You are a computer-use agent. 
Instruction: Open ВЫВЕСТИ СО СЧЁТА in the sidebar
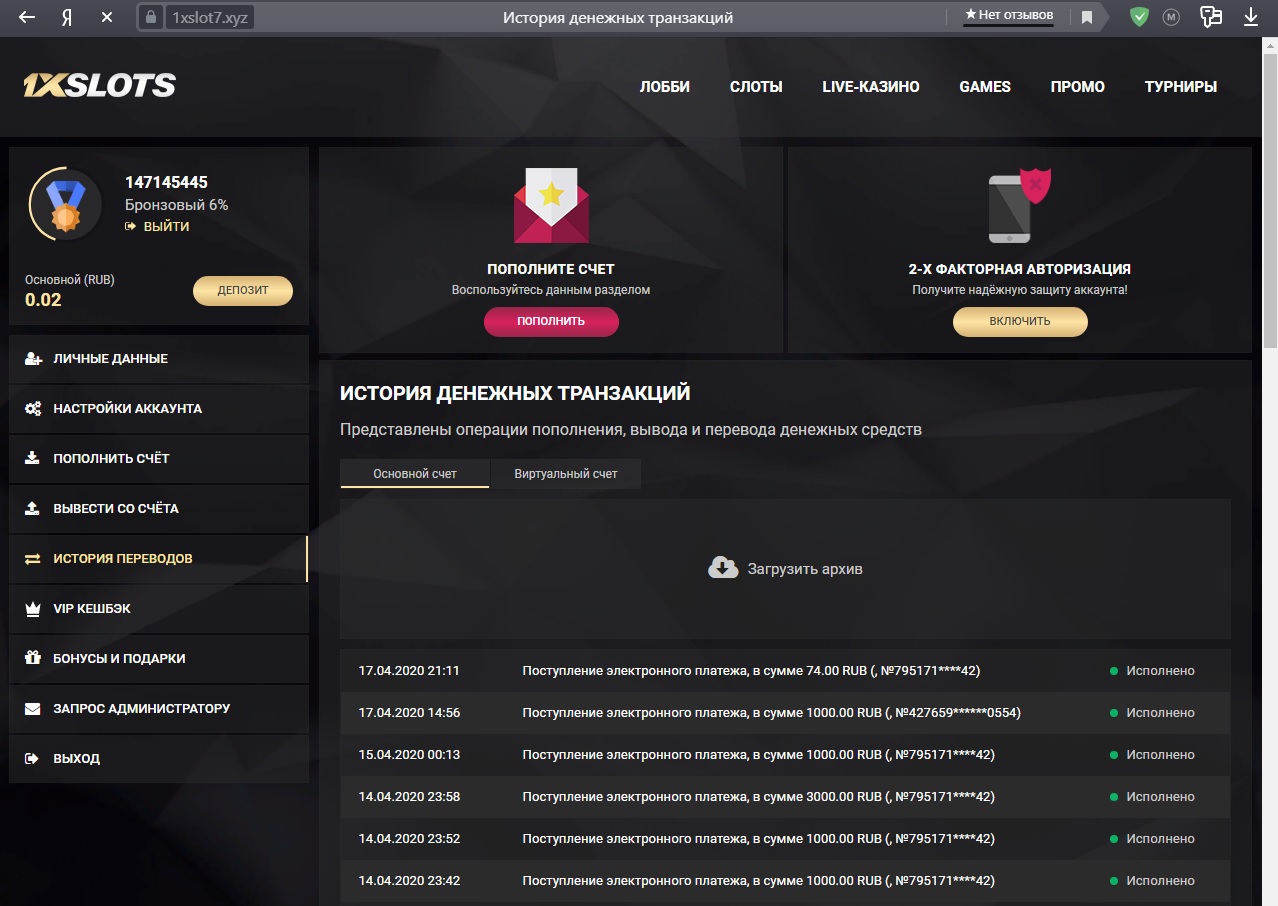158,509
